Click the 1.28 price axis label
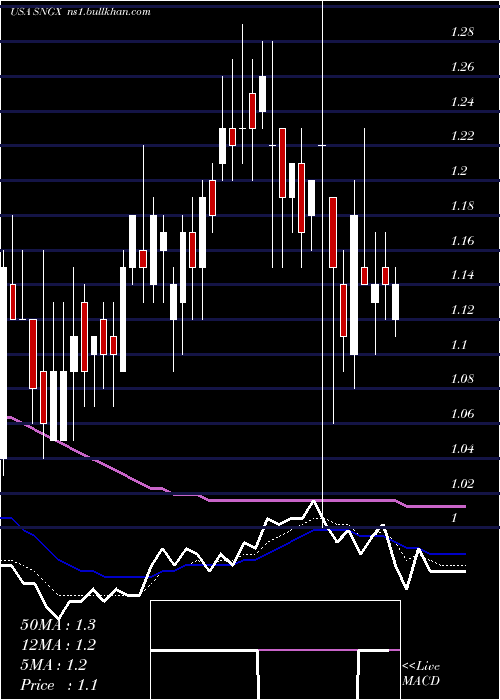Screen dimensions: 500x700 click(x=462, y=33)
